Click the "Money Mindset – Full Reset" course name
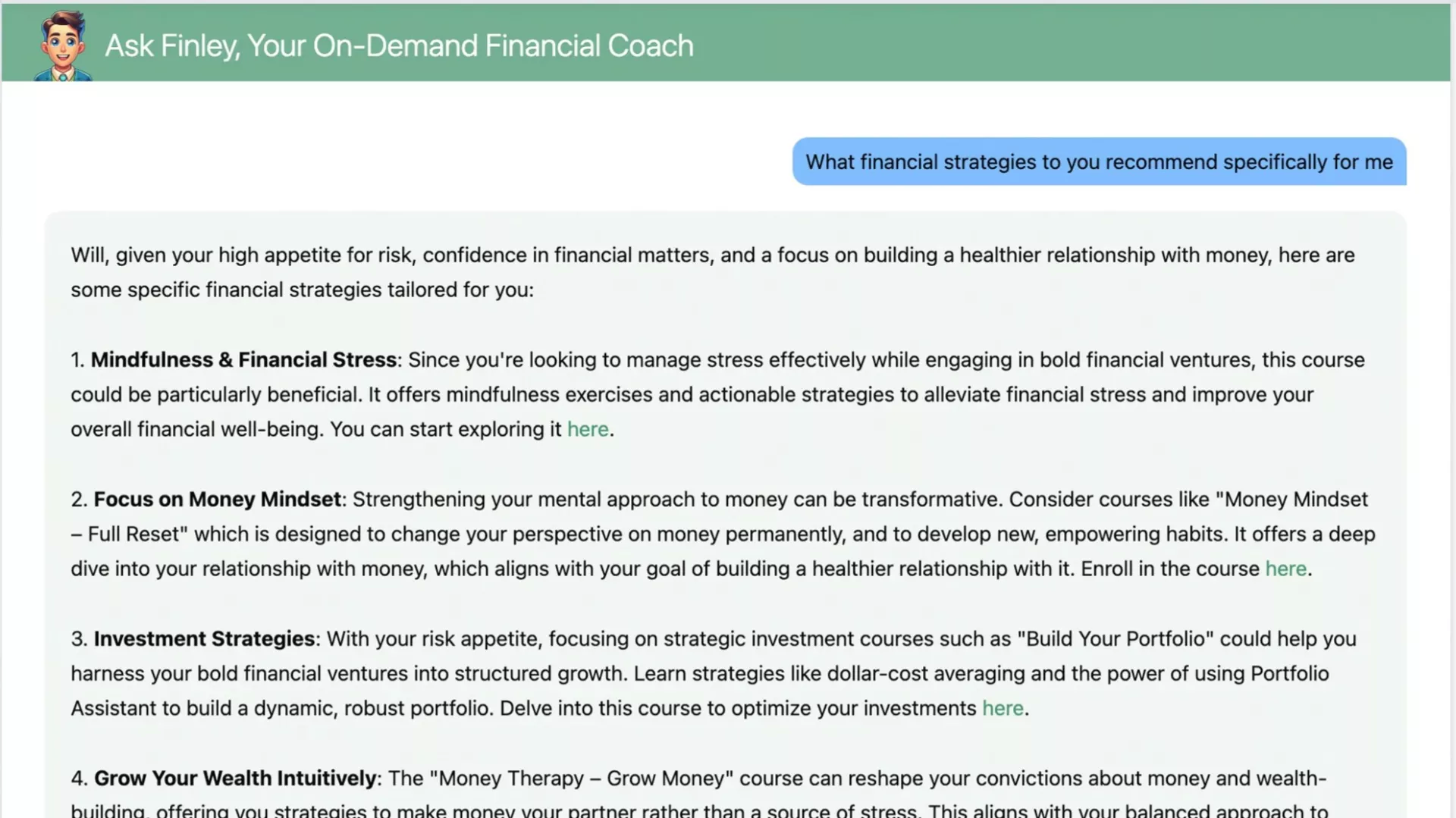This screenshot has width=1456, height=818. click(1295, 499)
